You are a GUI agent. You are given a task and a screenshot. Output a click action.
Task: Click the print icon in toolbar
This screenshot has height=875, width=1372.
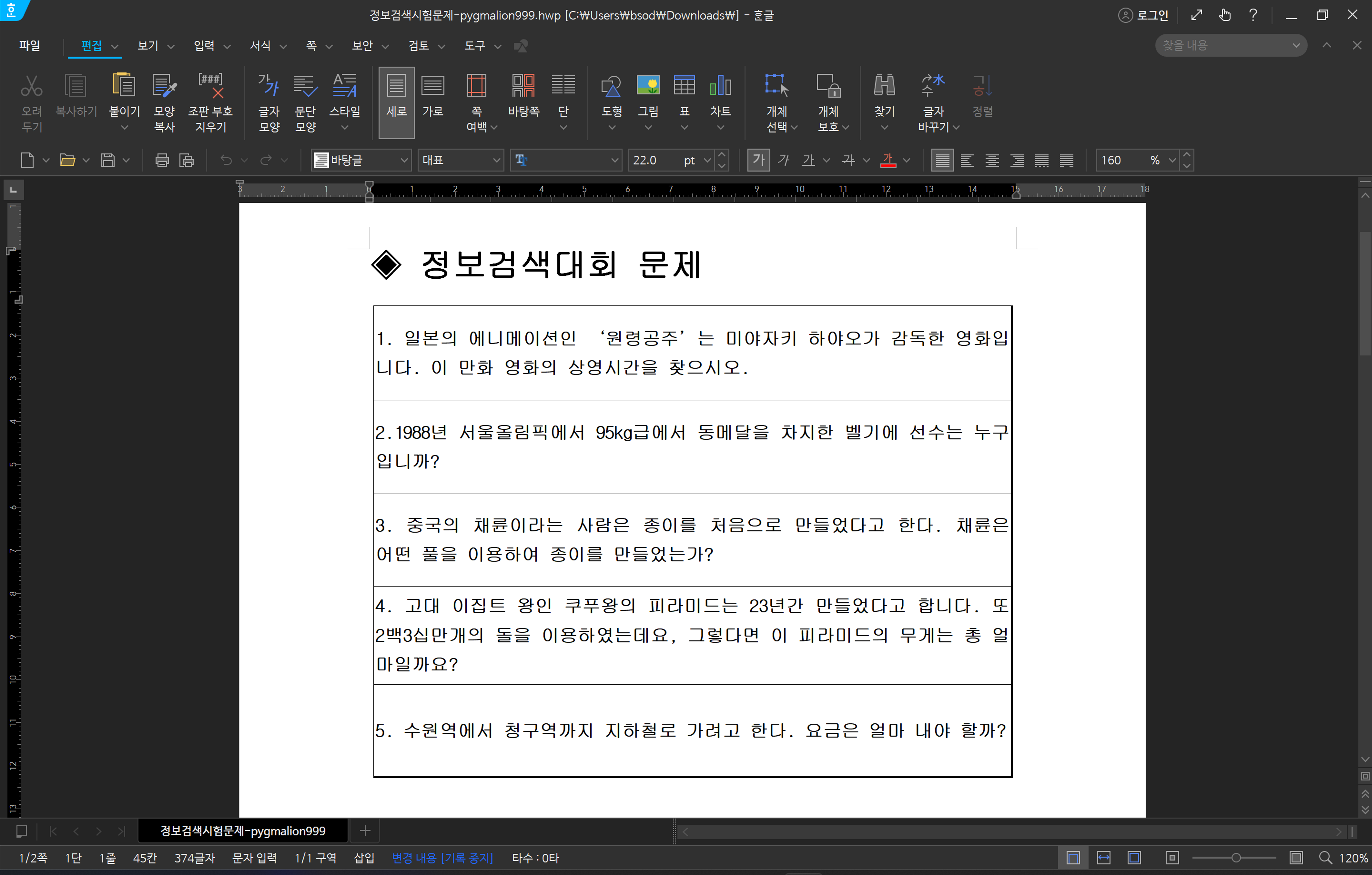162,160
